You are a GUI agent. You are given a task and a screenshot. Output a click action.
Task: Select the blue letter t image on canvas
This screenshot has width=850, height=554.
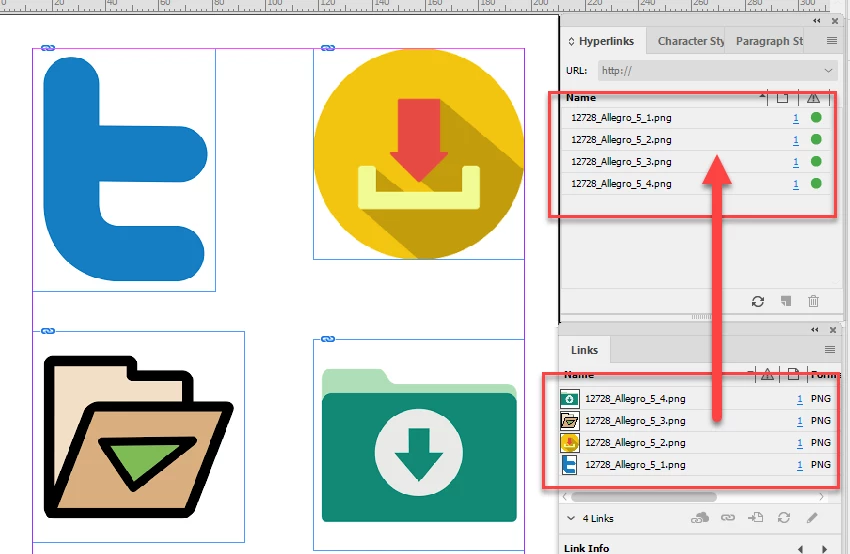click(x=124, y=169)
